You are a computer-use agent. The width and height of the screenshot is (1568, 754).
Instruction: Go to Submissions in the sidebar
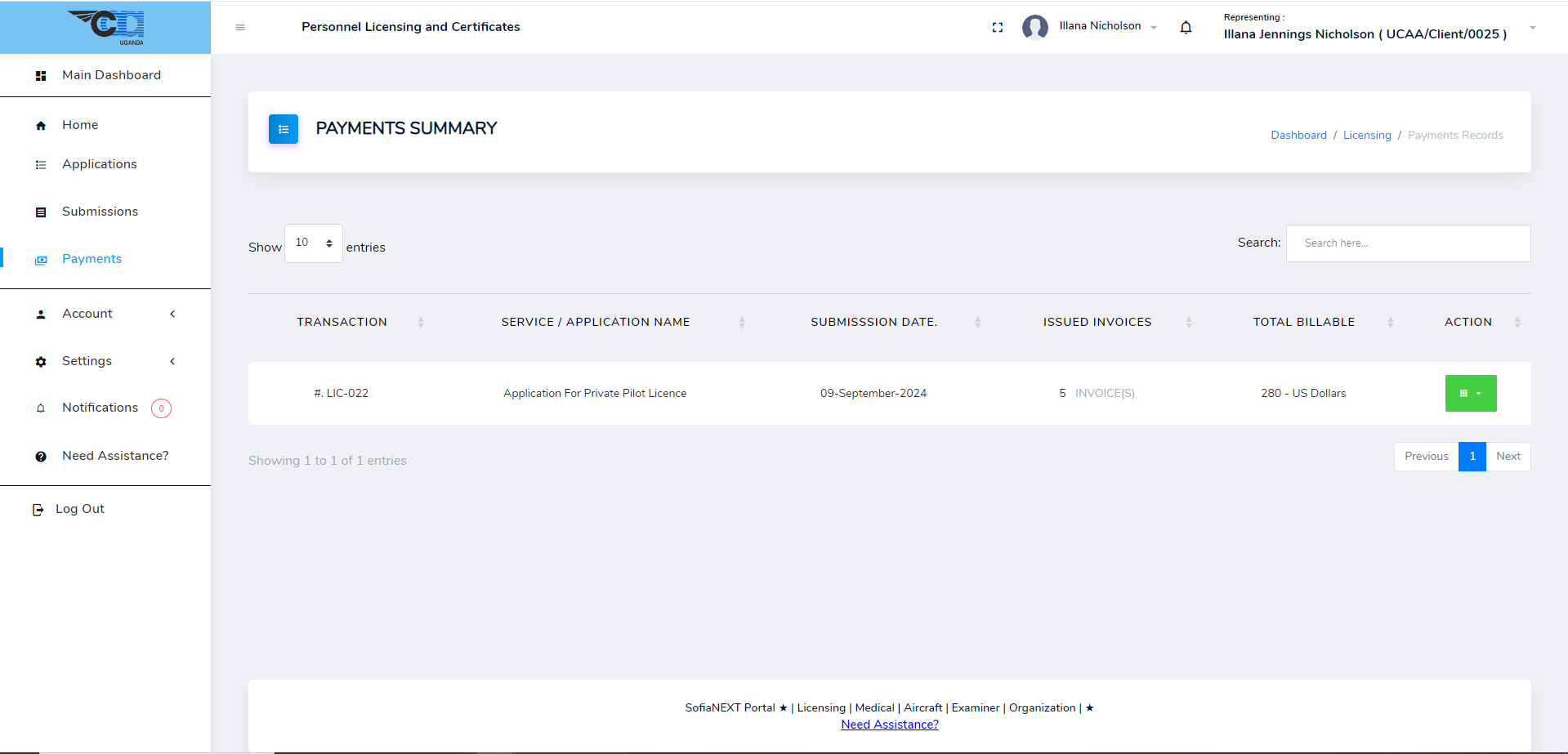[x=100, y=212]
